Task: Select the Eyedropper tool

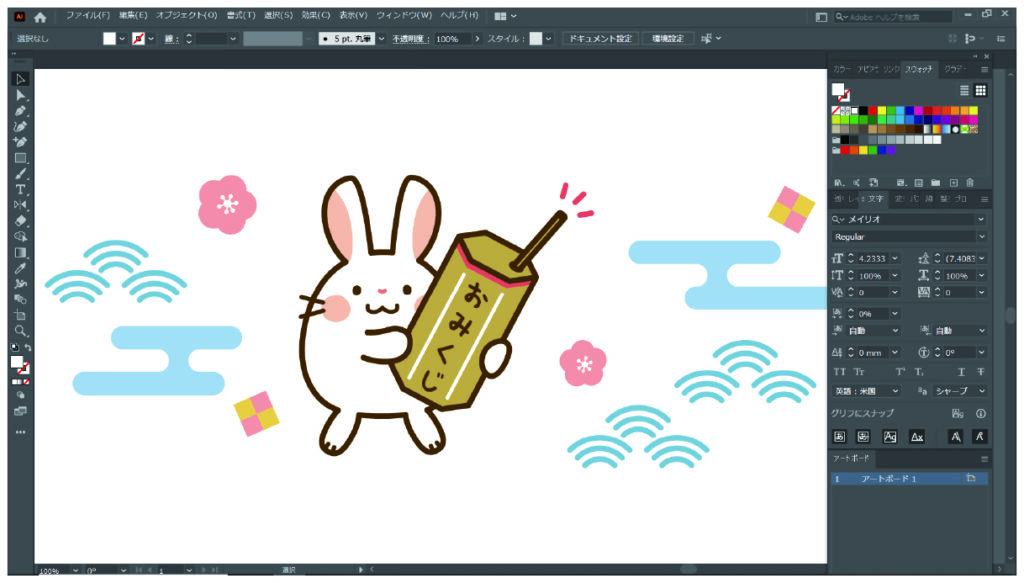Action: (20, 268)
